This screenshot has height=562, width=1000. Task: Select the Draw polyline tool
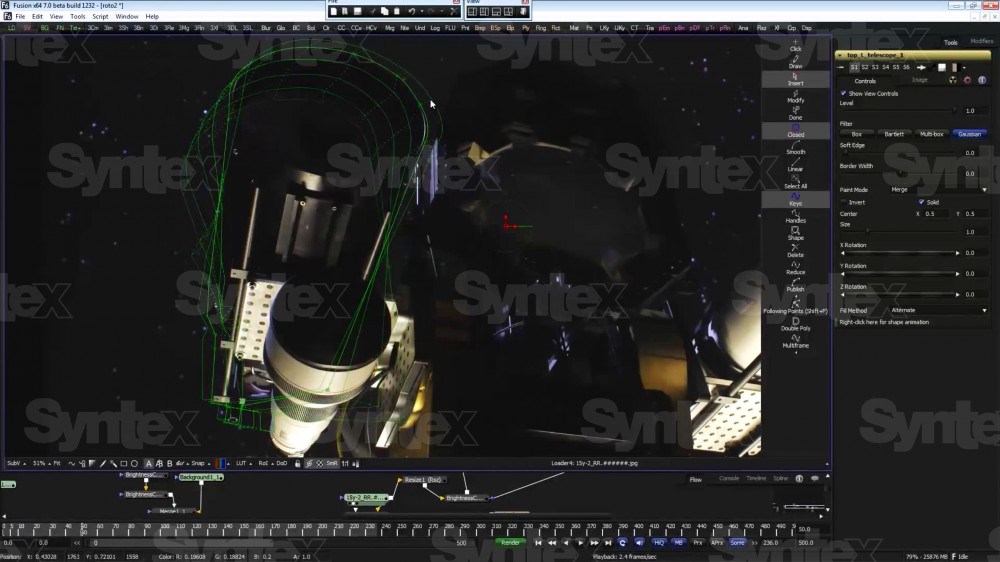[795, 61]
